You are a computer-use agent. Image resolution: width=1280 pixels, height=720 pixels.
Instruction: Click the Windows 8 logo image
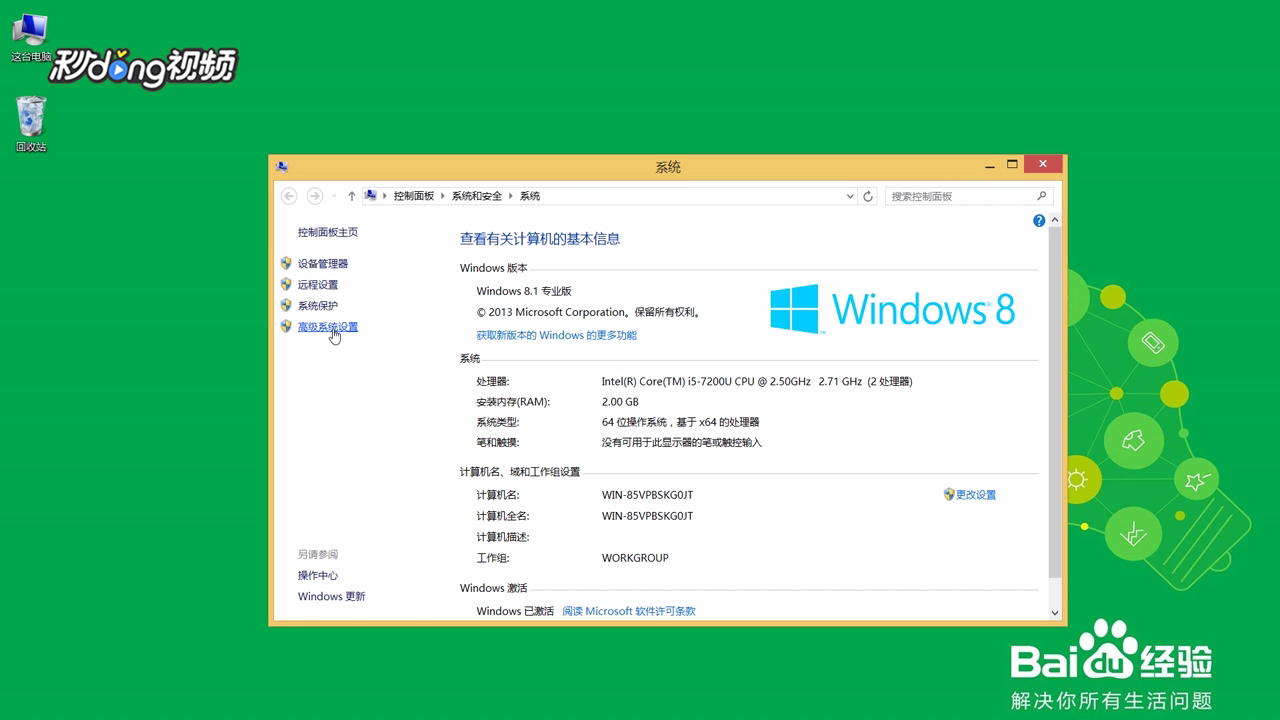(x=892, y=309)
